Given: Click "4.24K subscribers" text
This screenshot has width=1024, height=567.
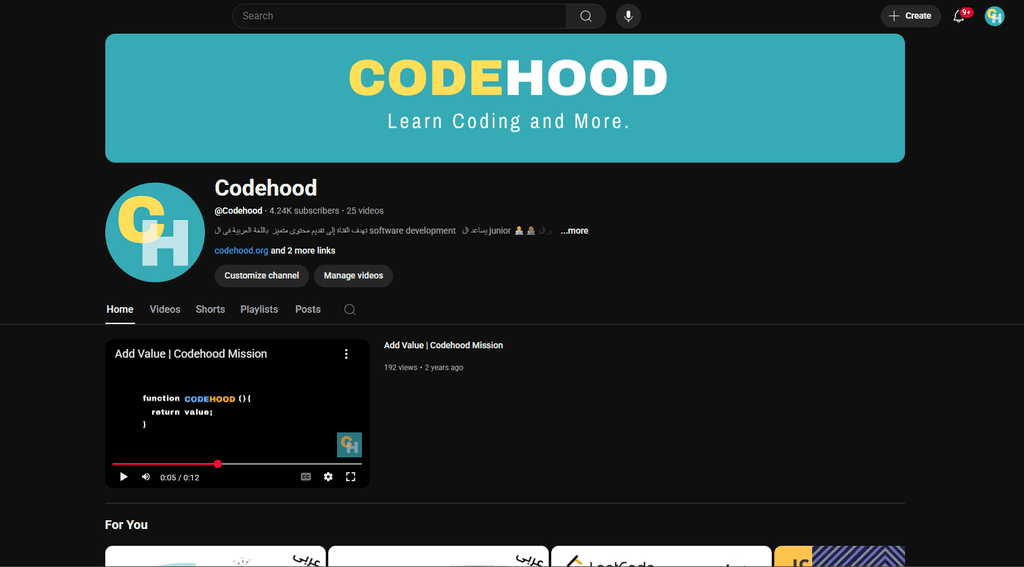Looking at the screenshot, I should pos(304,211).
